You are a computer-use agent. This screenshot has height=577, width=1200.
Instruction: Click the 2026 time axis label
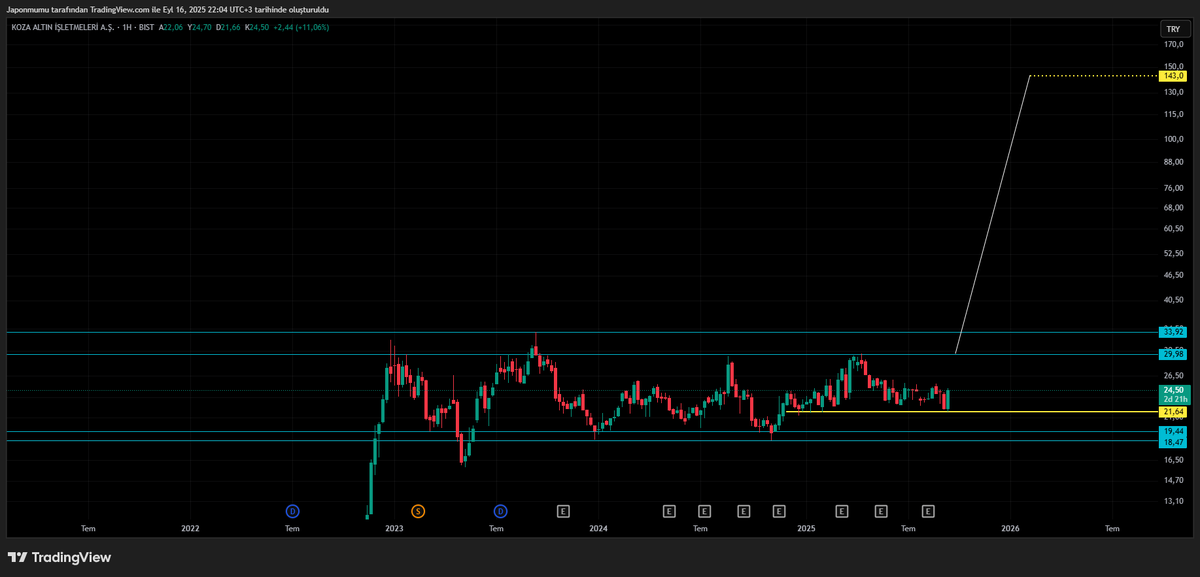pos(1010,527)
